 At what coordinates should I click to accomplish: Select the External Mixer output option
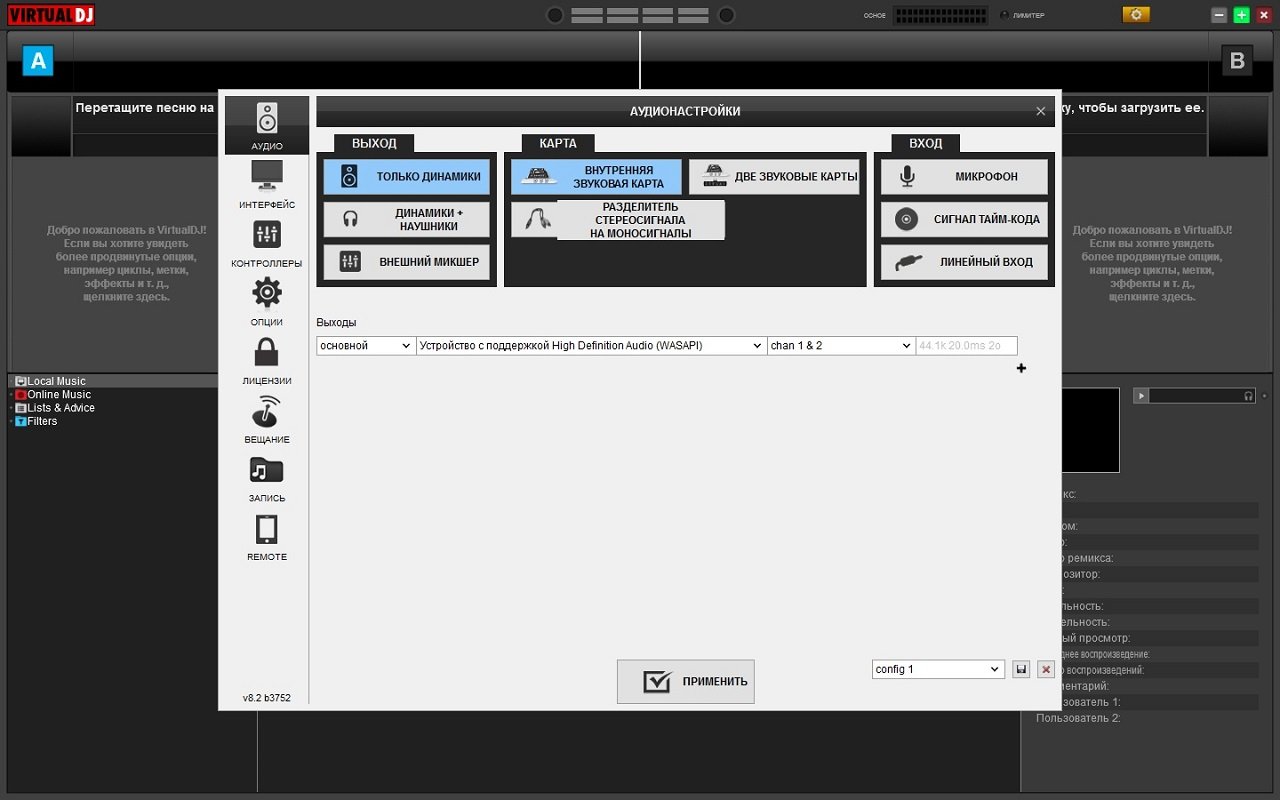(407, 262)
